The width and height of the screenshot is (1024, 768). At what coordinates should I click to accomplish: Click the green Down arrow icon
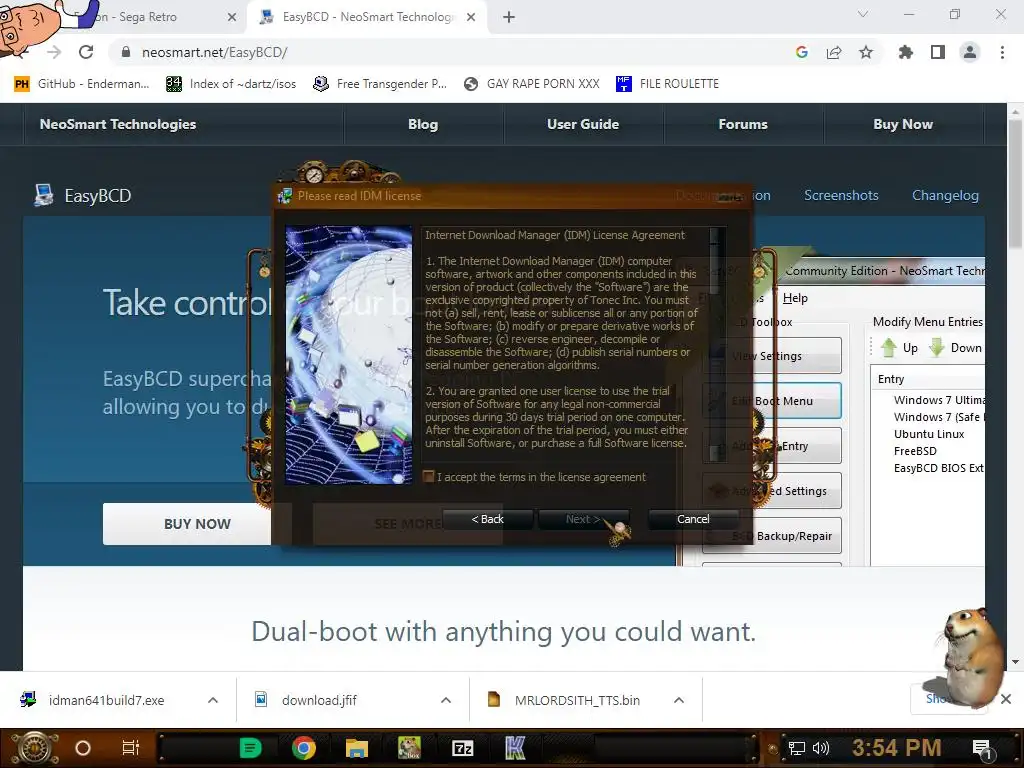936,347
